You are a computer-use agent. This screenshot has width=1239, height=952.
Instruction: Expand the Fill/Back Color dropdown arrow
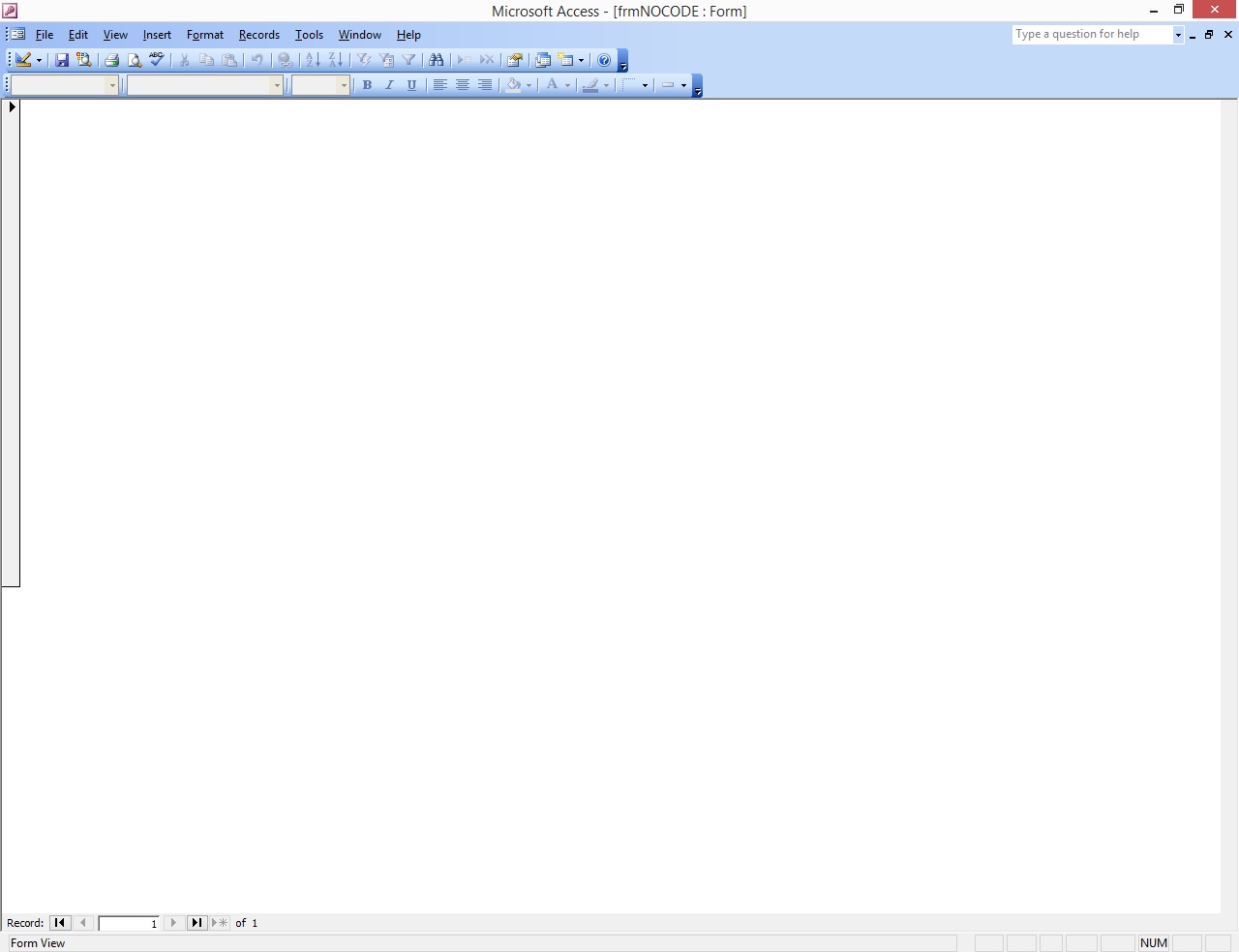(529, 85)
